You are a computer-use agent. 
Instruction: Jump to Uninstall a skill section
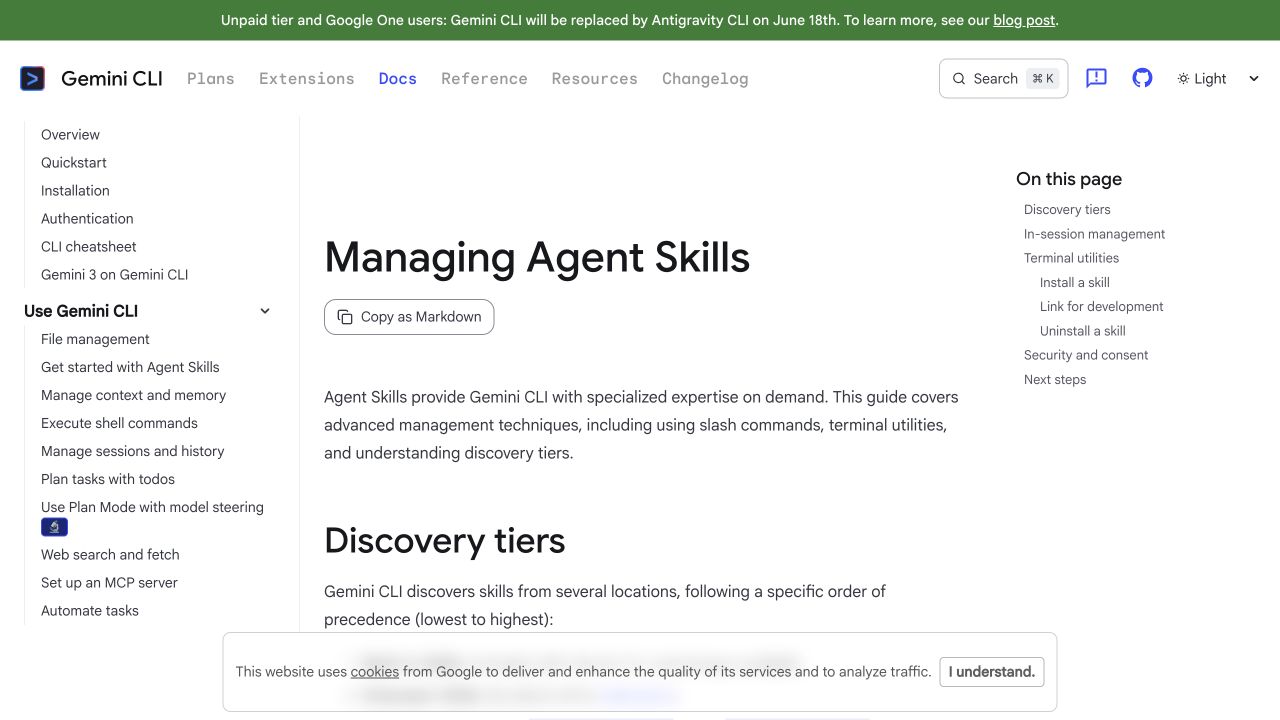1083,331
